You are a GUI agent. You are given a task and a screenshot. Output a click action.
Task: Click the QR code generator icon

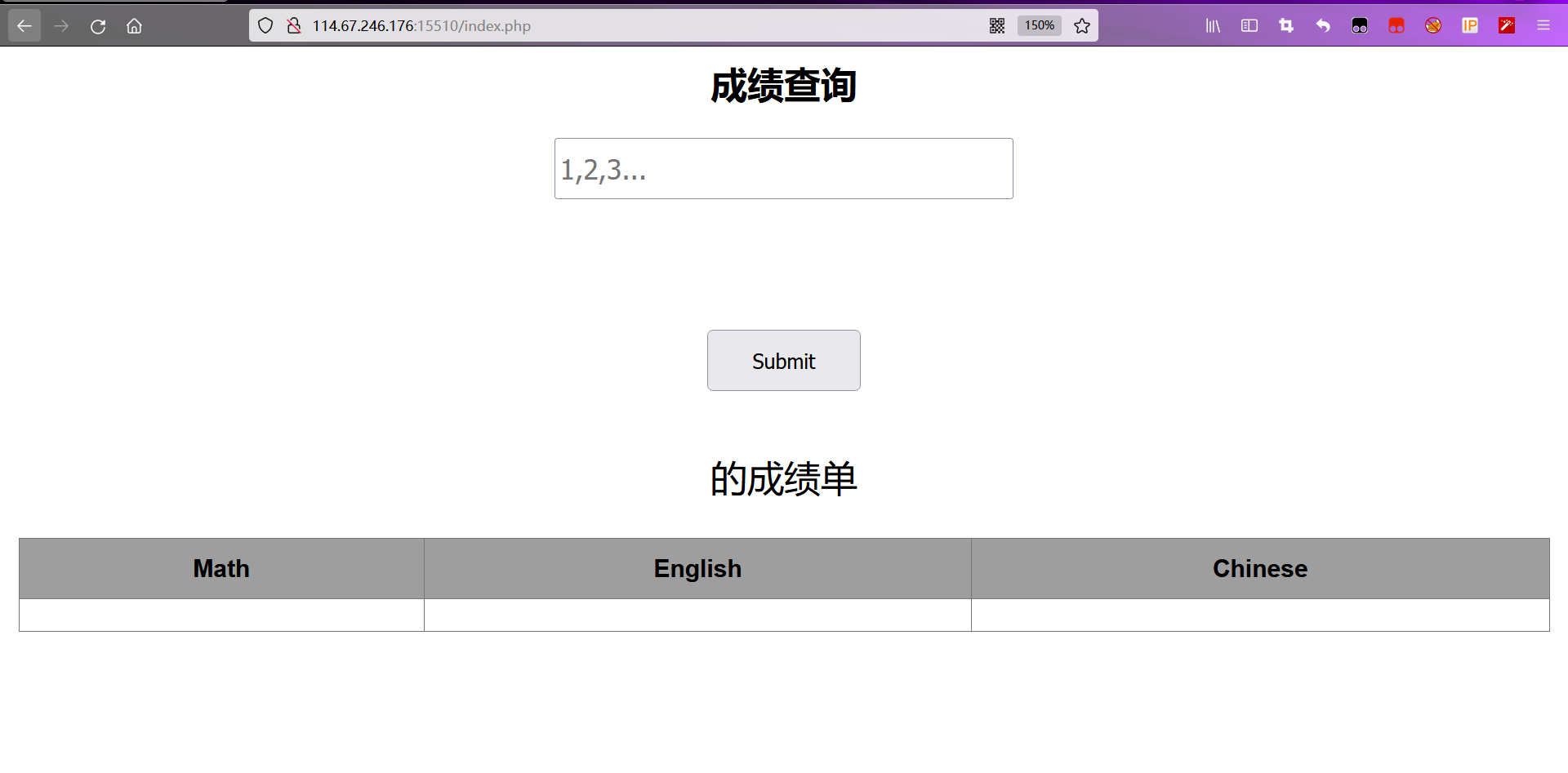(x=996, y=25)
